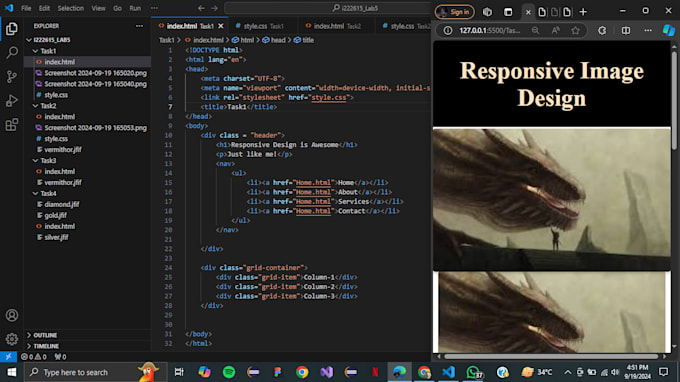The height and width of the screenshot is (382, 680).
Task: Click the head breadcrumb item
Action: click(274, 40)
